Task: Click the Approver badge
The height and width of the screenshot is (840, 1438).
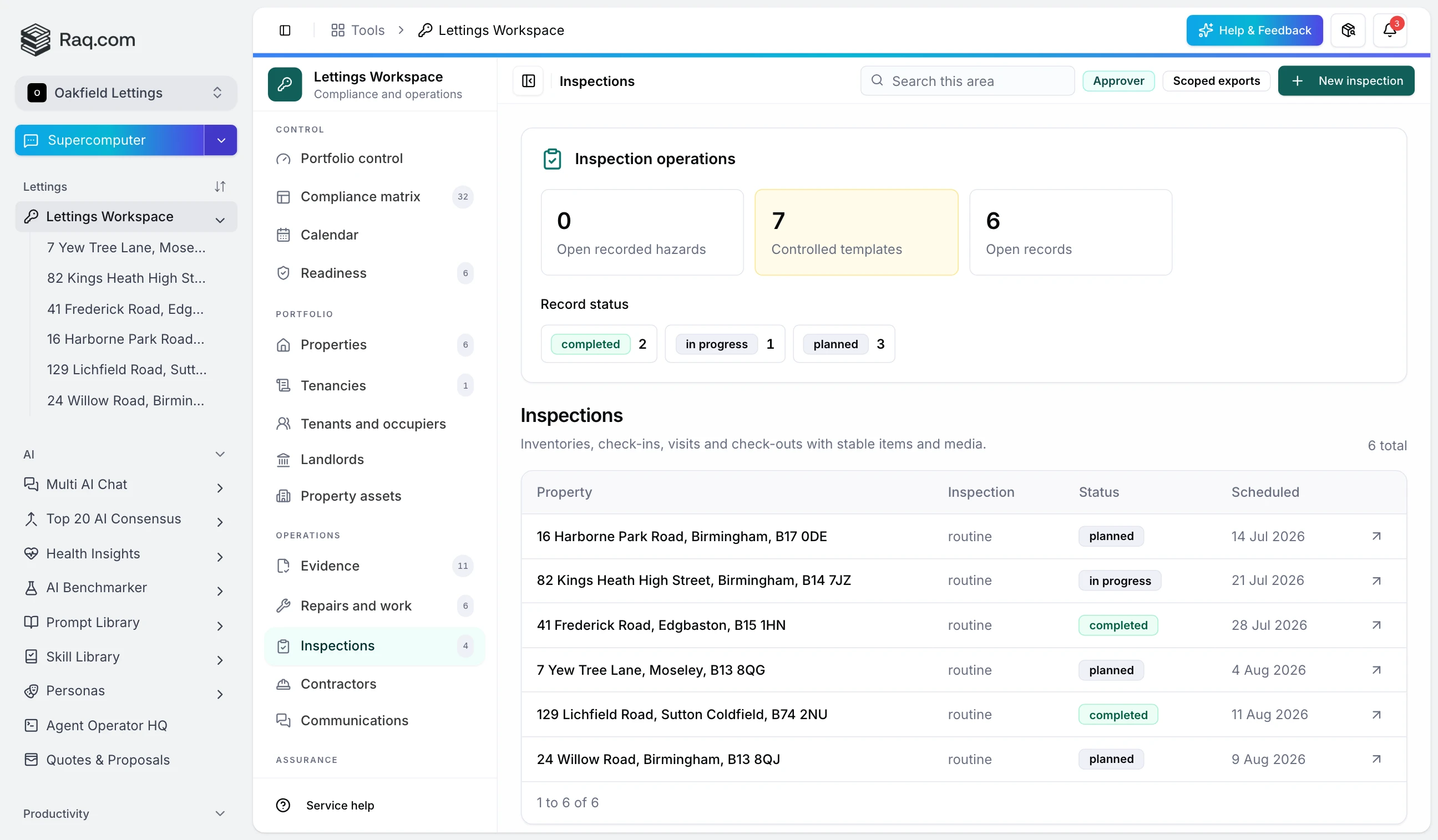Action: [1118, 81]
